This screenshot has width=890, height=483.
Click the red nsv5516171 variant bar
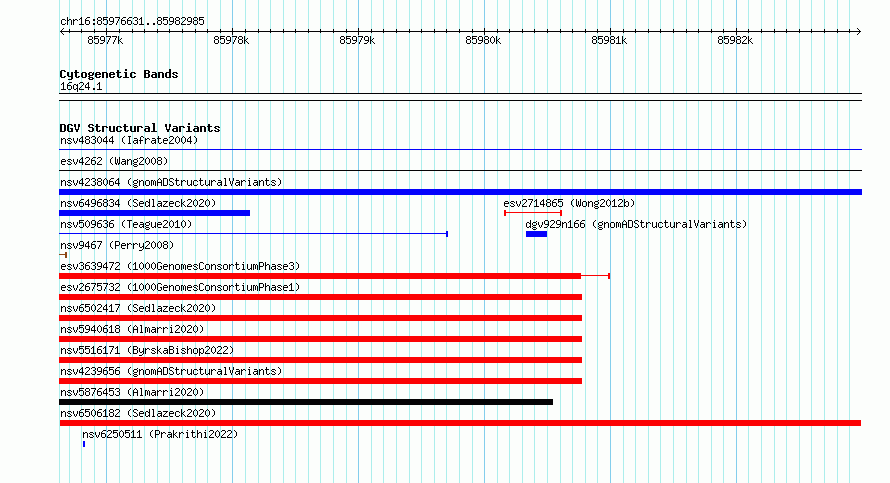point(321,360)
